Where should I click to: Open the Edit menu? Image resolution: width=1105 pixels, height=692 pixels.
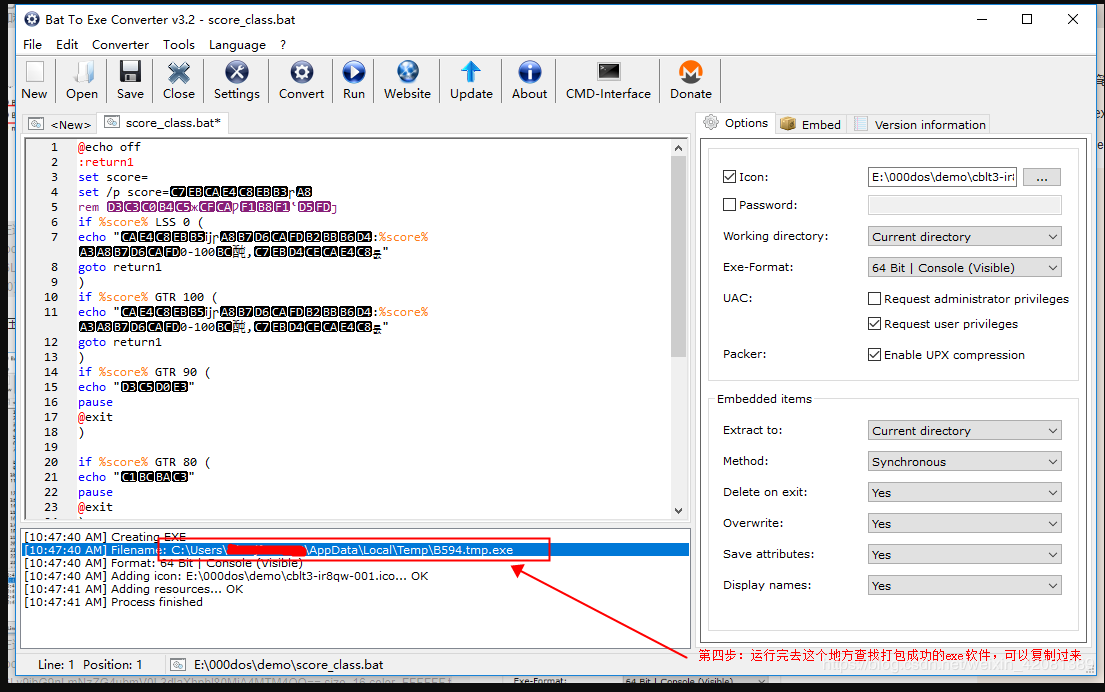pyautogui.click(x=67, y=44)
